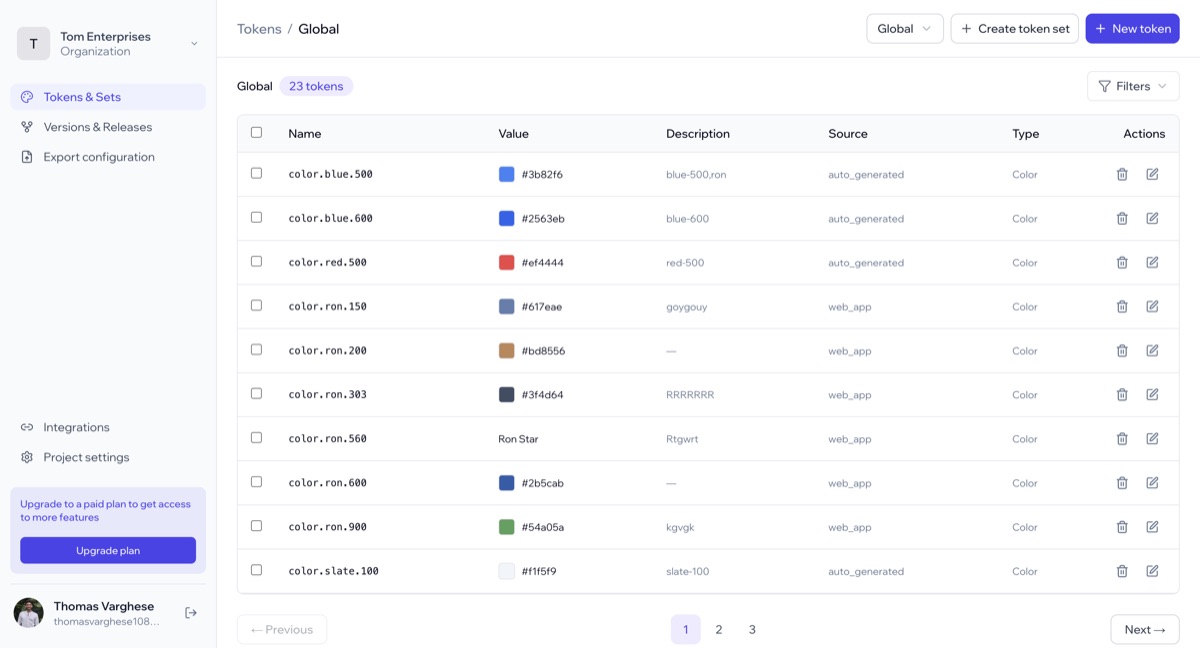Edit the color.ron.200 token
Screen dimensions: 1200x648
tap(1152, 350)
